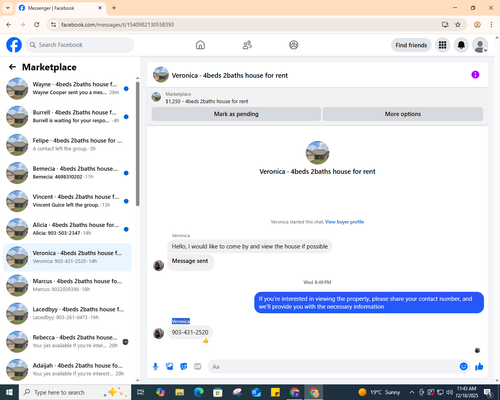Click address bar URL
The width and height of the screenshot is (500, 400).
pyautogui.click(x=117, y=25)
